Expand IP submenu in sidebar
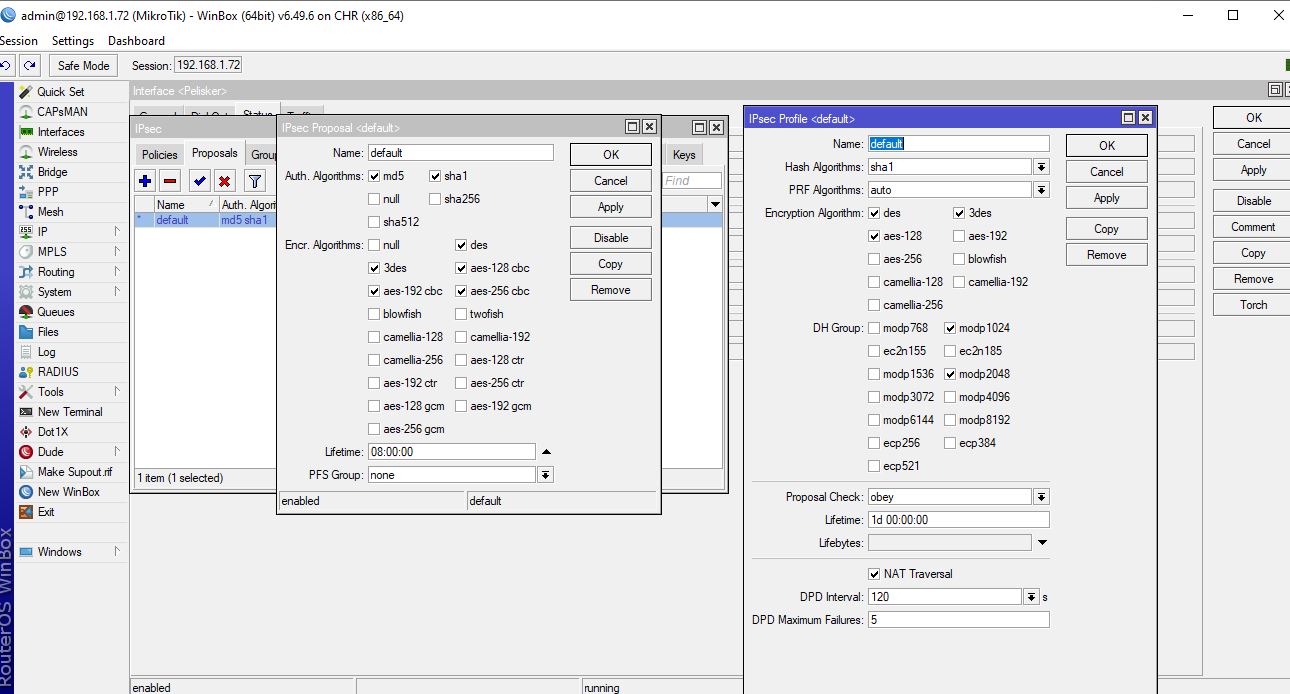The image size is (1290, 694). coord(117,232)
